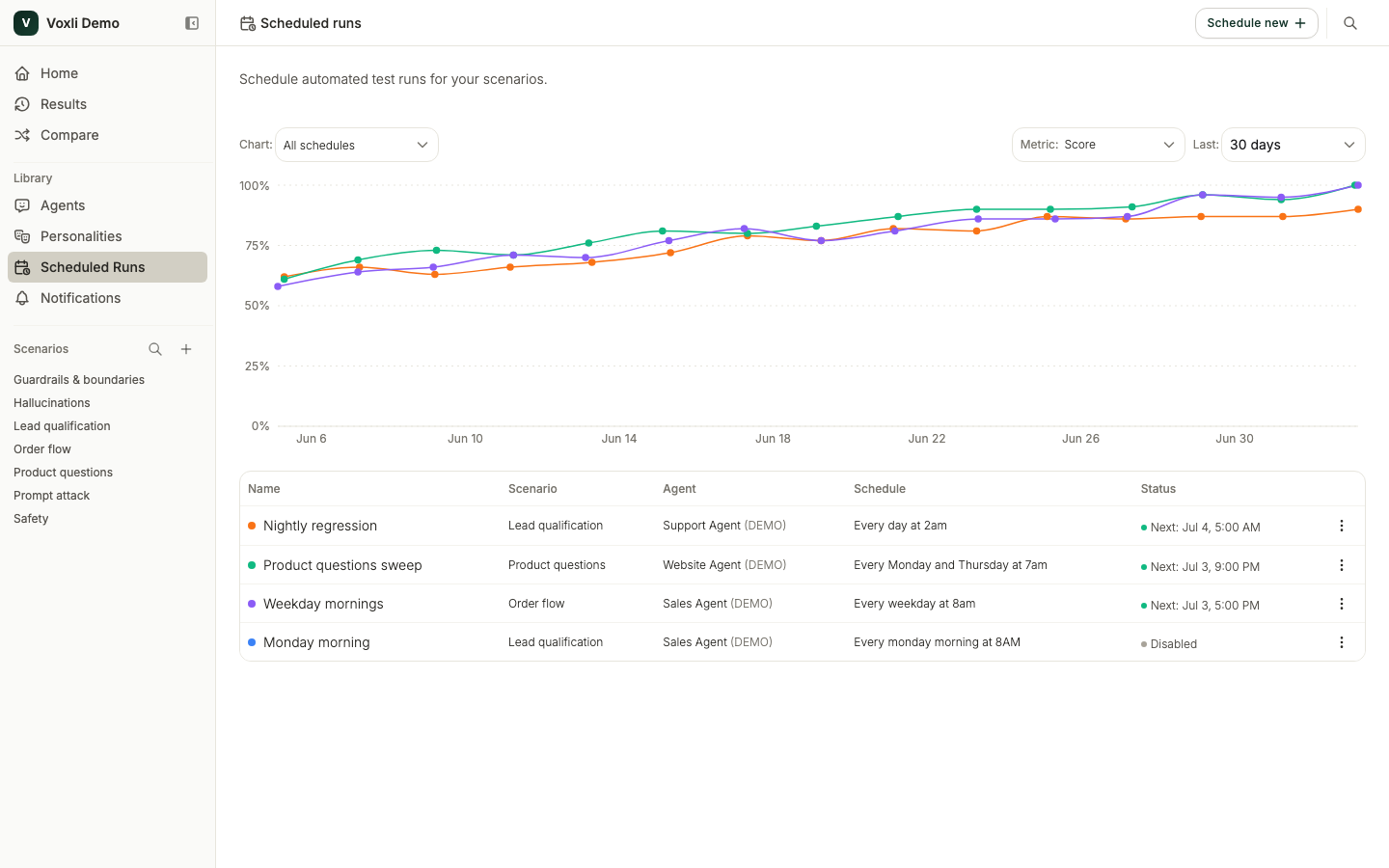This screenshot has width=1389, height=868.
Task: Click the Agents chat icon
Action: point(22,205)
